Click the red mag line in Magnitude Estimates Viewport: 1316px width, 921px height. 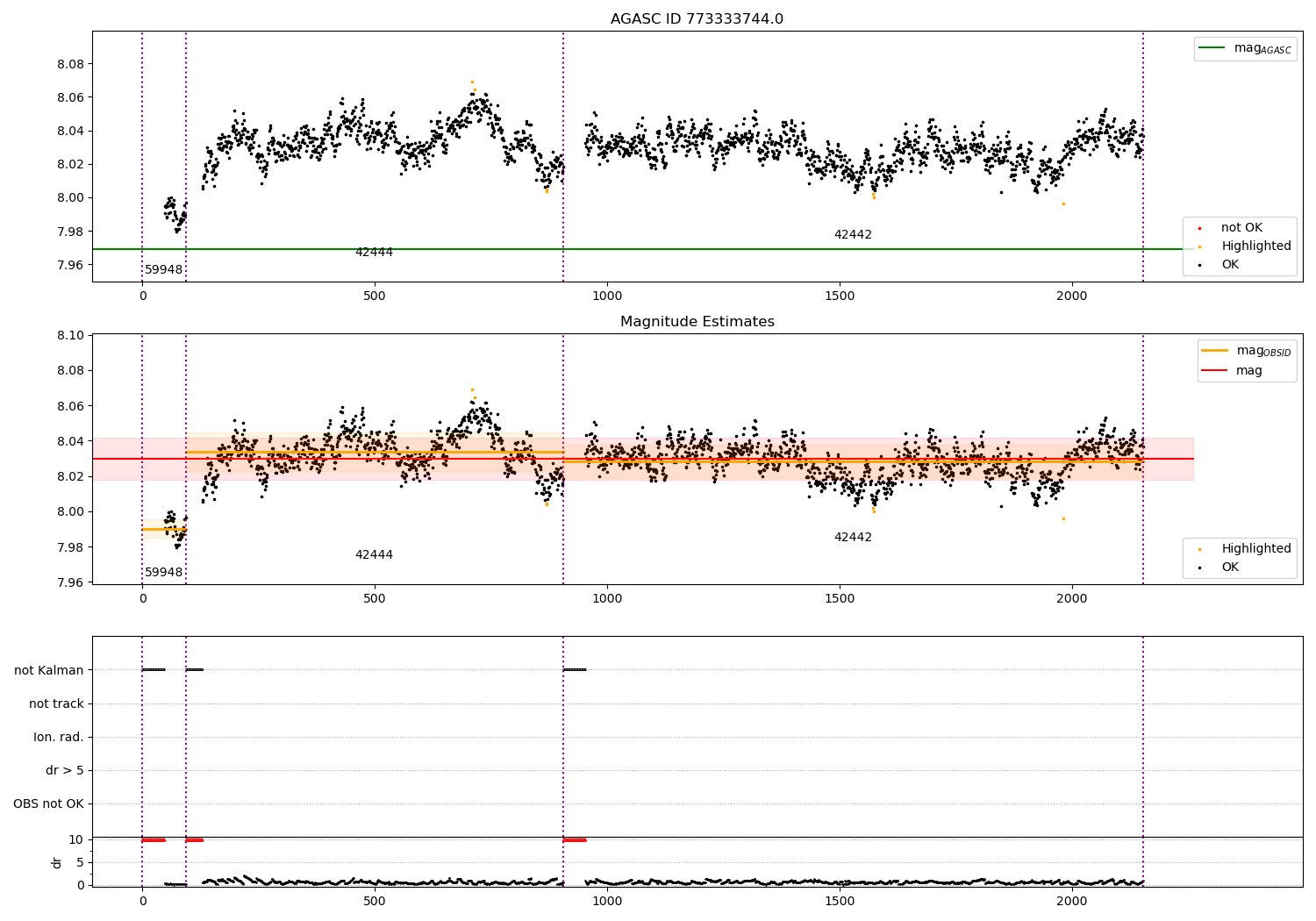coord(643,459)
